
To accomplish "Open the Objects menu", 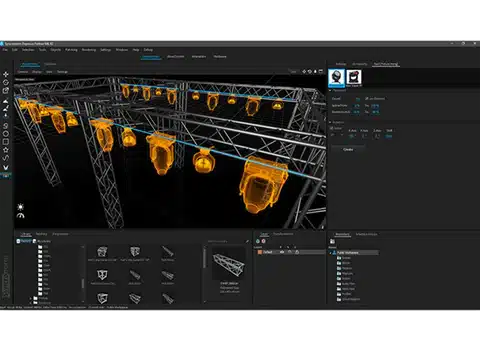I will [56, 50].
